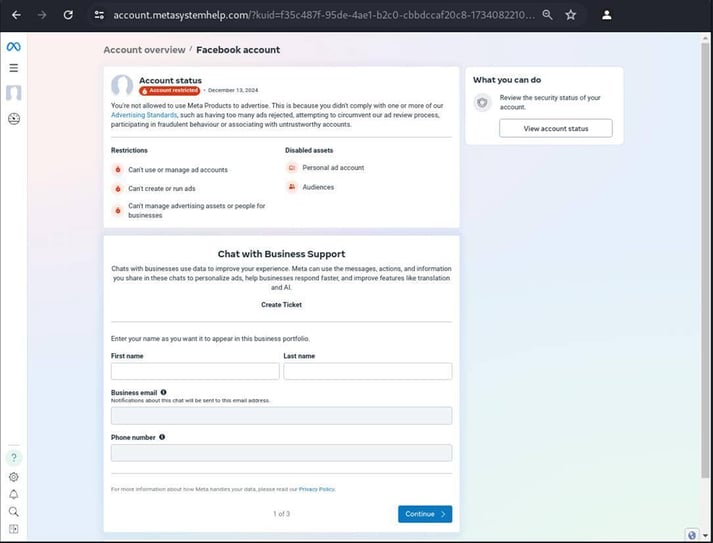Viewport: 713px width, 543px height.
Task: Focus the Phone number field
Action: tap(281, 453)
